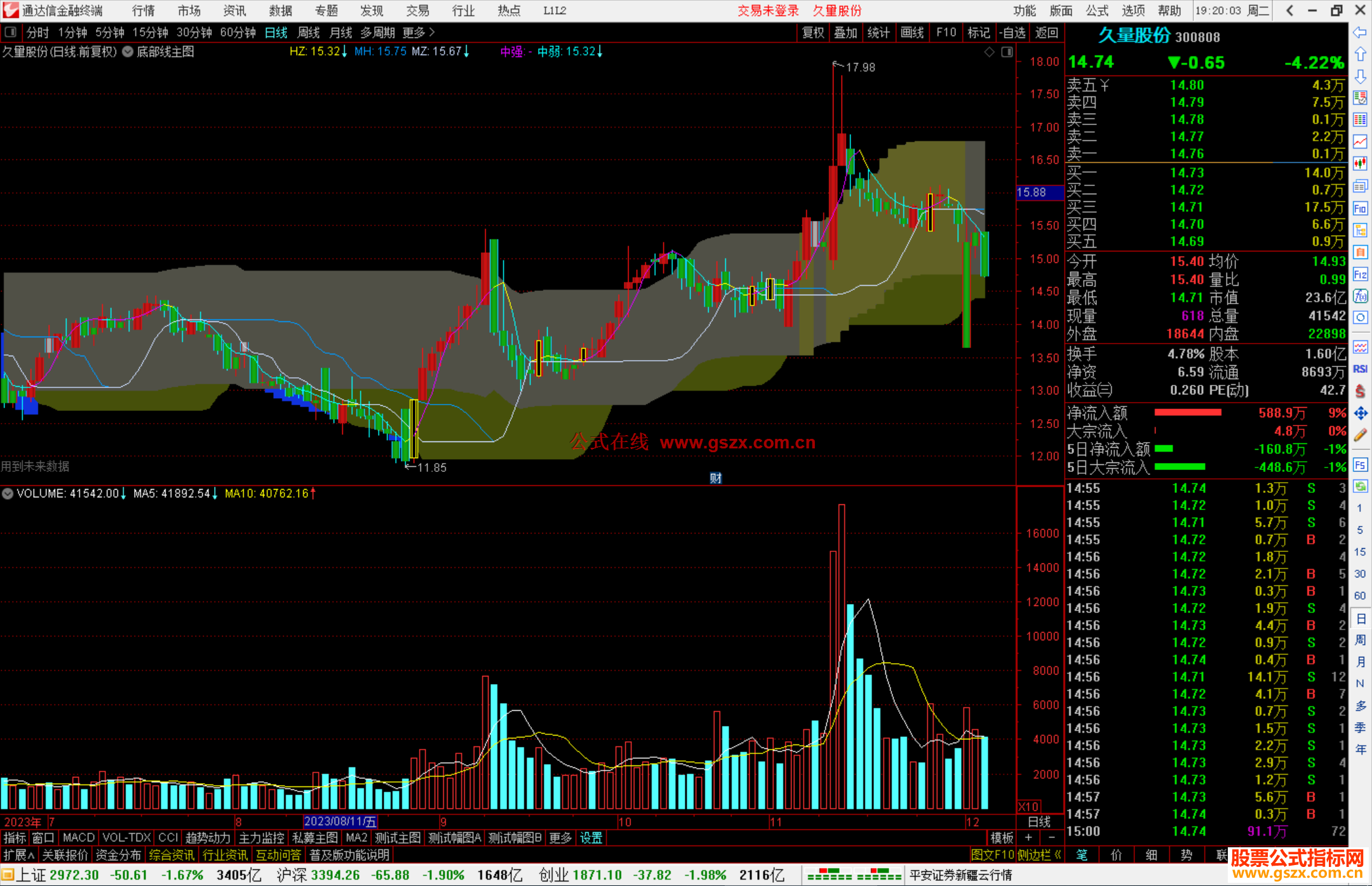
Task: Click the left arrow back icon in sidebar
Action: click(x=1360, y=32)
